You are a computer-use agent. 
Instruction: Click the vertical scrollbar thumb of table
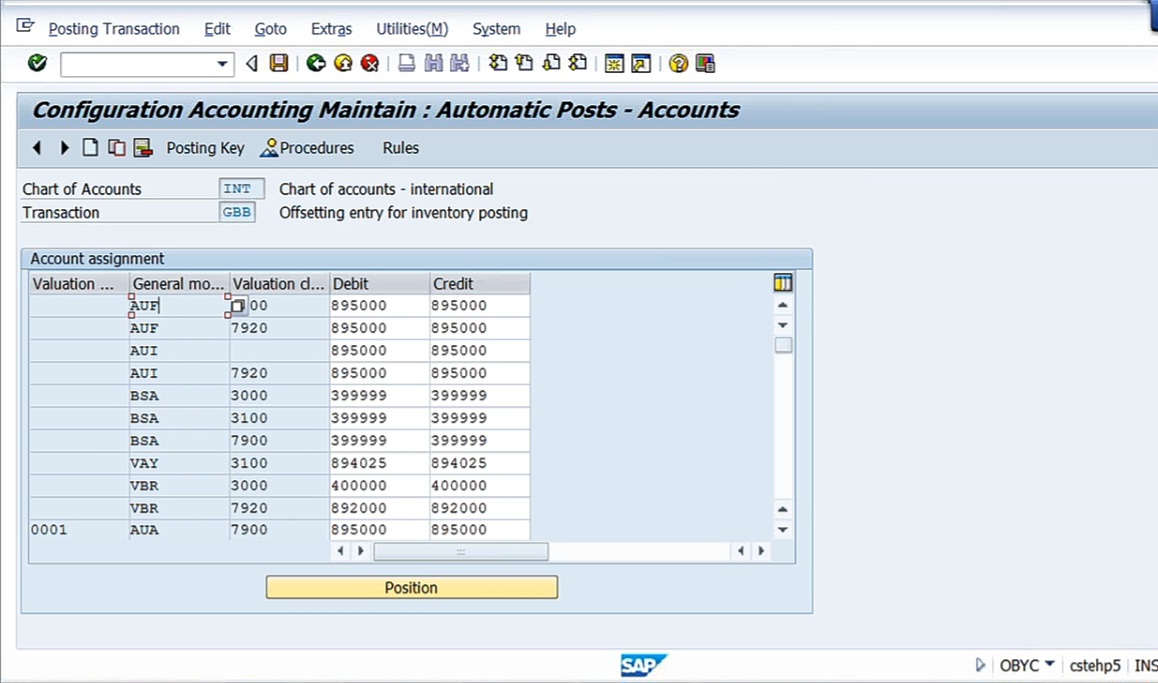(783, 345)
